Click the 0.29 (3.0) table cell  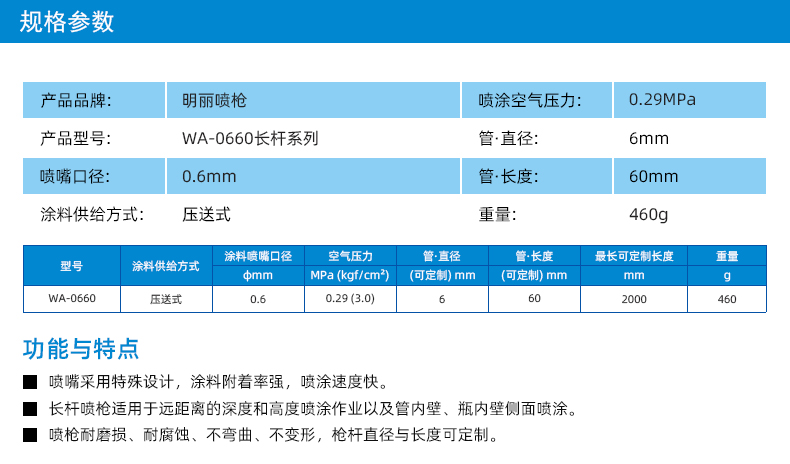point(350,298)
